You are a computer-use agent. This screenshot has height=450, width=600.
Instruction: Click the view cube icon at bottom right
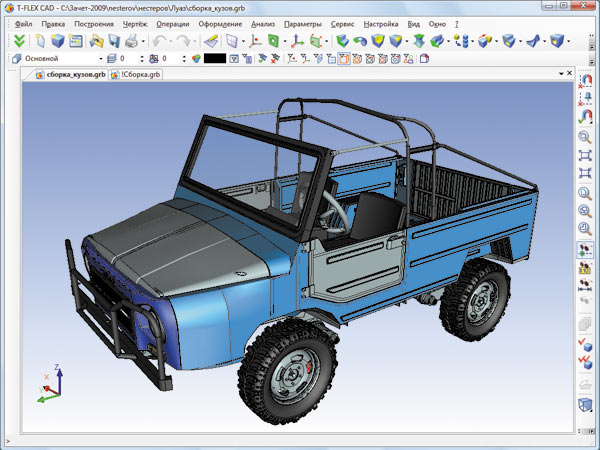click(585, 405)
